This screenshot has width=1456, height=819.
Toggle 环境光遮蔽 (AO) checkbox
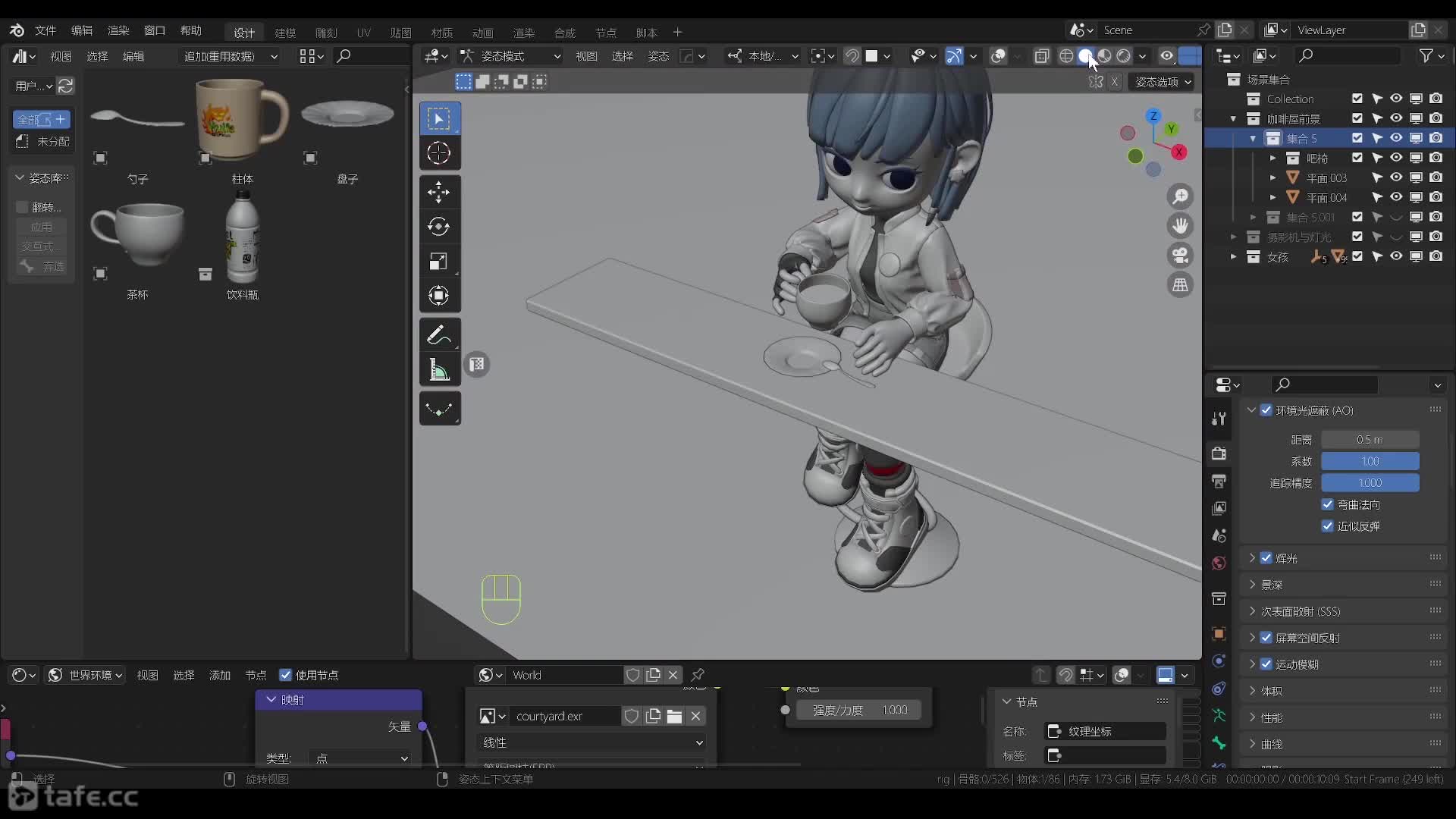(x=1266, y=410)
